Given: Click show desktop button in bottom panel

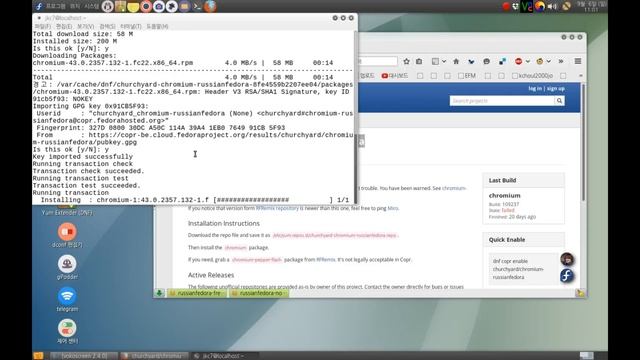Looking at the screenshot, I should click(x=38, y=356).
